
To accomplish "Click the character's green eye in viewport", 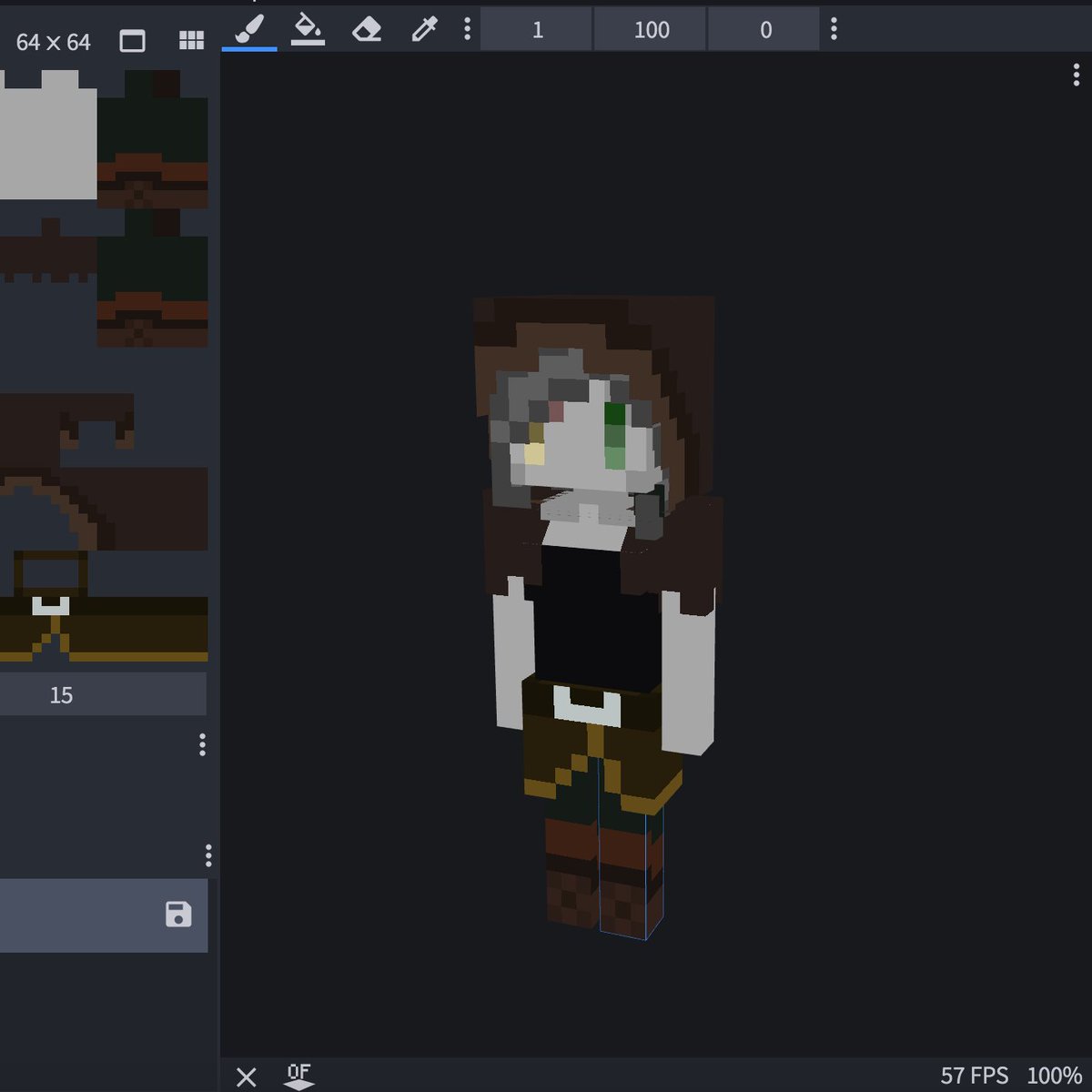I will (x=615, y=436).
